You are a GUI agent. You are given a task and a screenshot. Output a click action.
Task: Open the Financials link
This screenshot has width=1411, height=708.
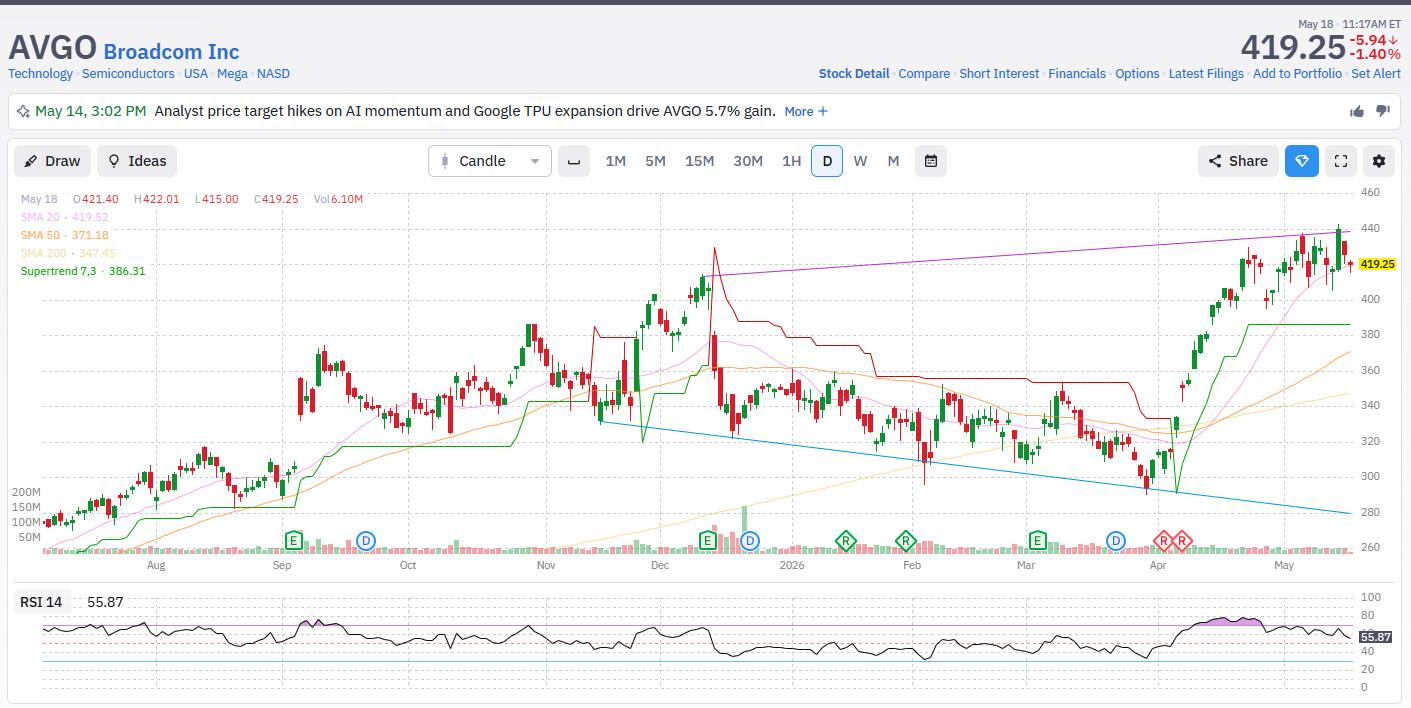1077,74
